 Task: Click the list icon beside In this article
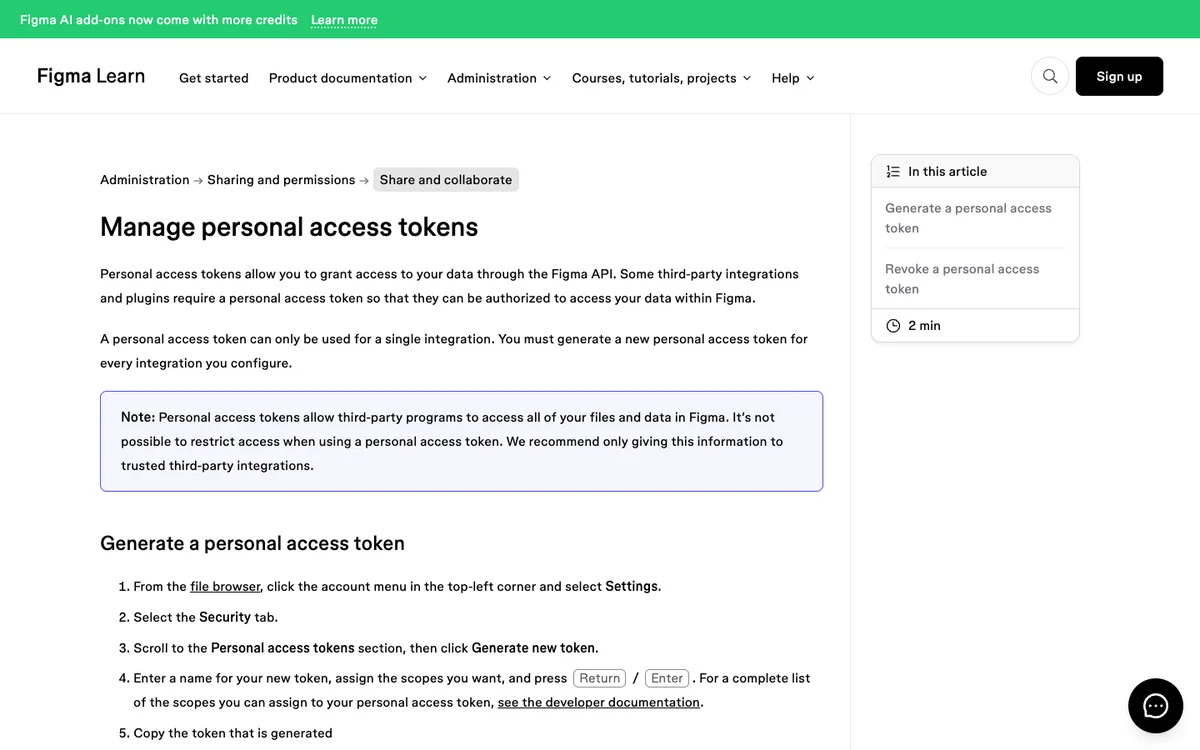tap(893, 172)
